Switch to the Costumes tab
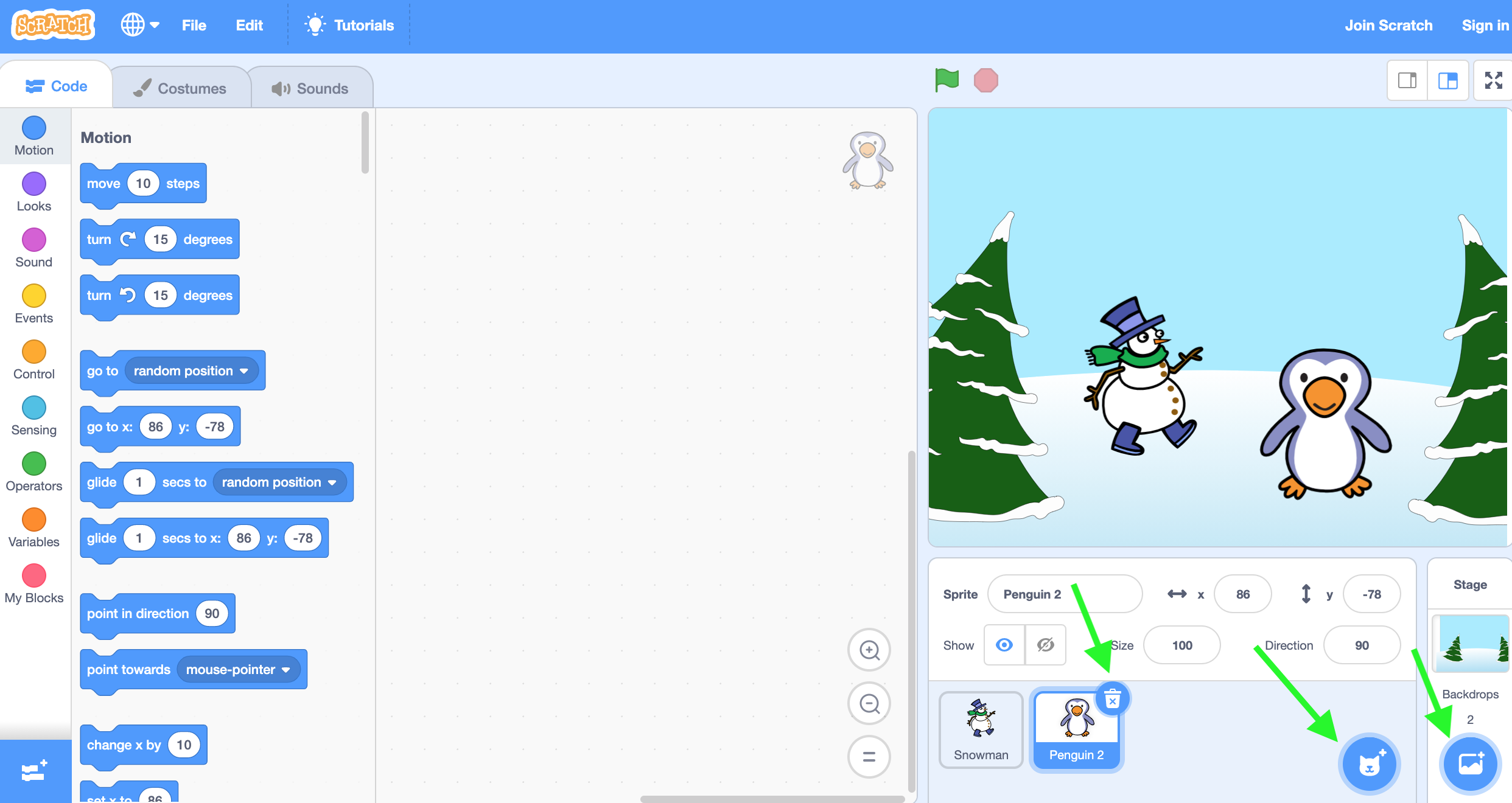Image resolution: width=1512 pixels, height=803 pixels. pyautogui.click(x=180, y=89)
